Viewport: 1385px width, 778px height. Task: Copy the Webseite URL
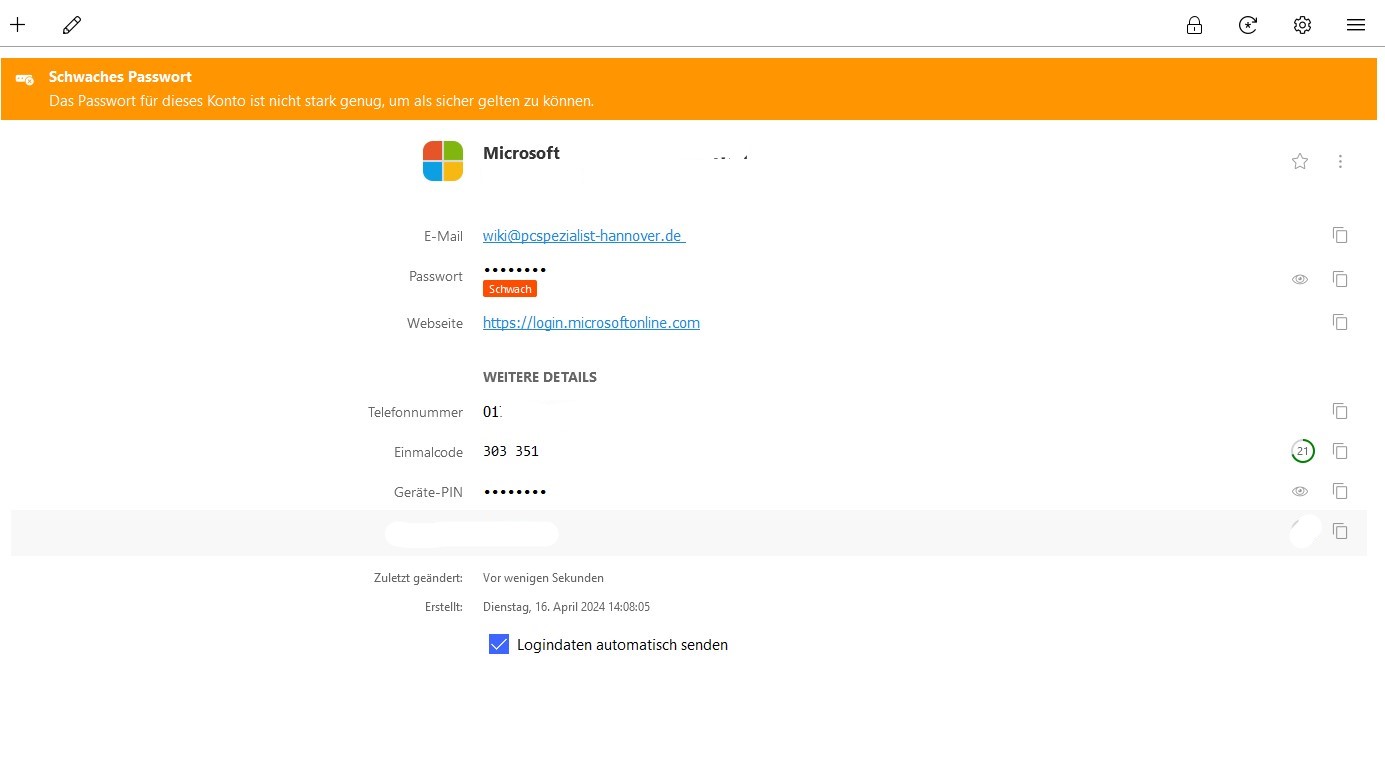coord(1340,322)
